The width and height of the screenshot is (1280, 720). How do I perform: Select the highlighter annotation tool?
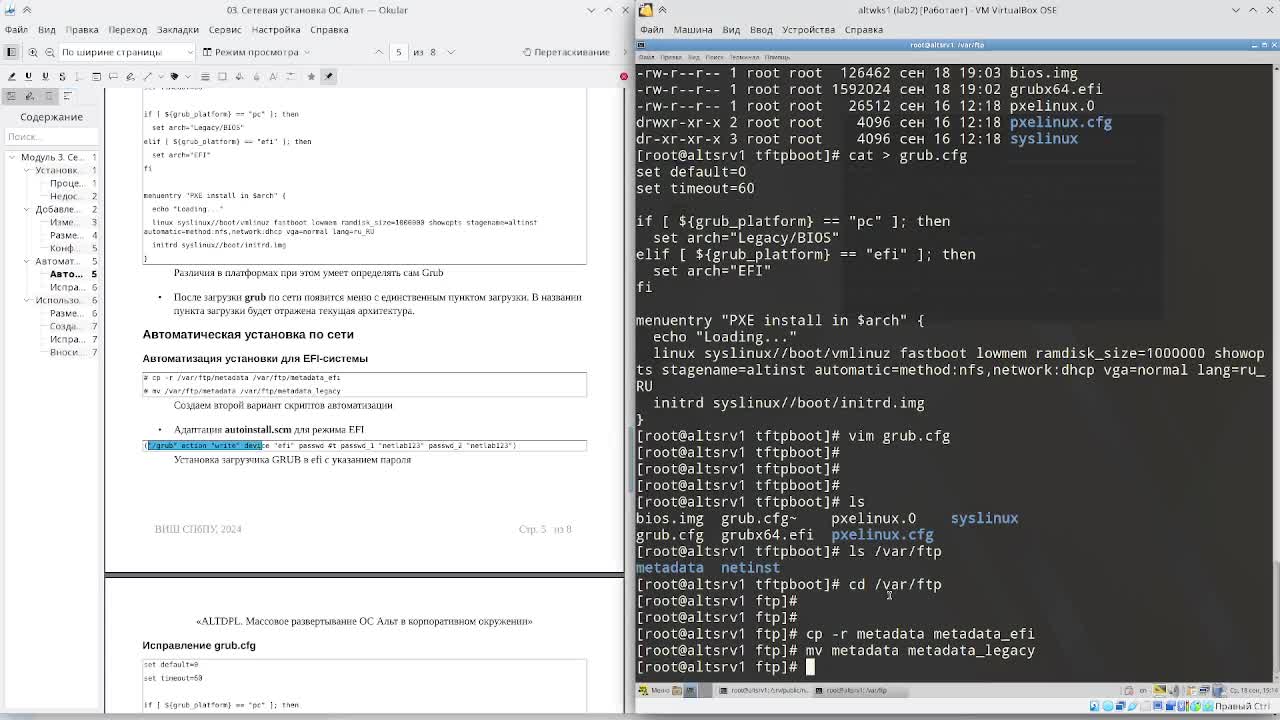tap(12, 76)
